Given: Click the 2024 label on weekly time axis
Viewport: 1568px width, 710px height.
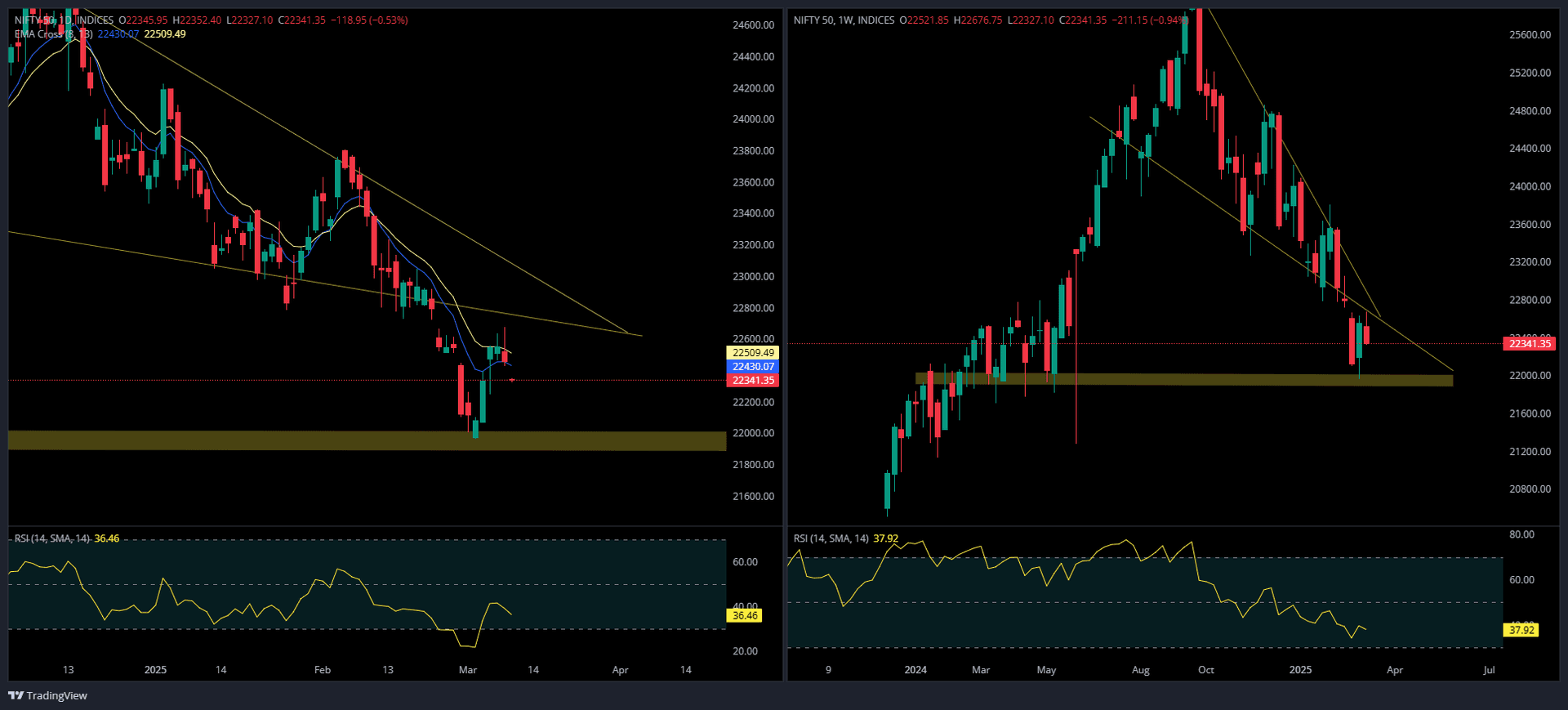Looking at the screenshot, I should coord(915,670).
